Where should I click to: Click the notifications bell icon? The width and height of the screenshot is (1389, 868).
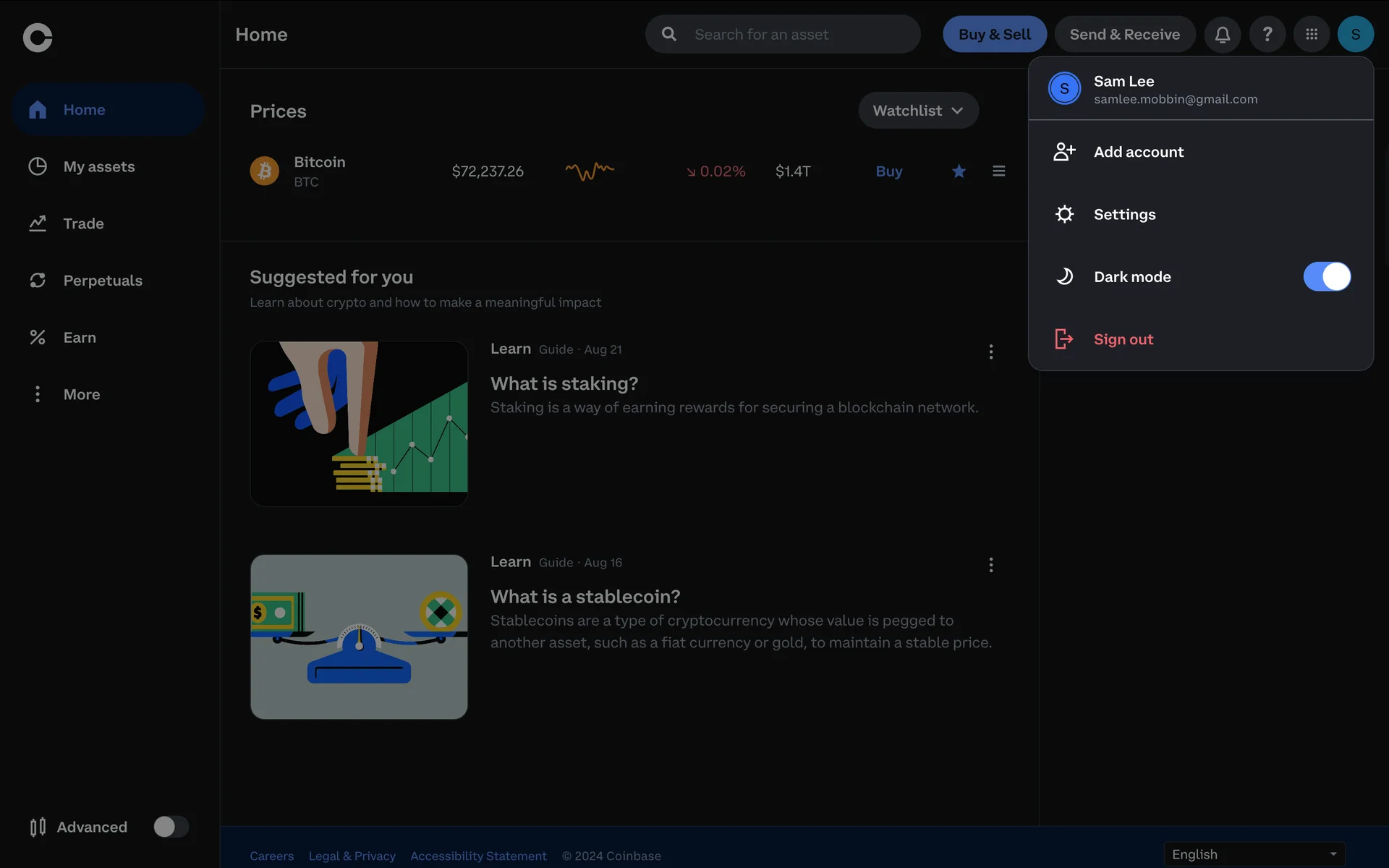point(1222,34)
